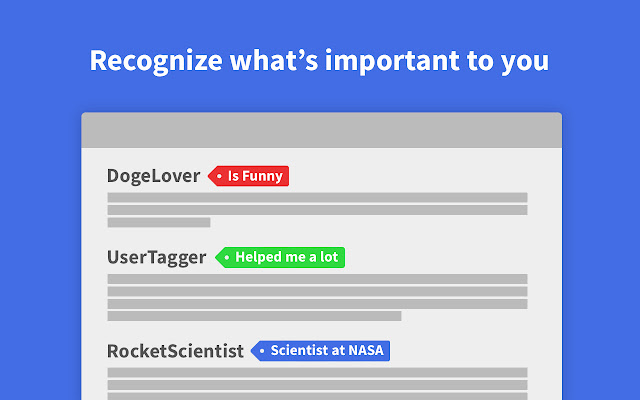The image size is (640, 400).
Task: Open the UserTagger username
Action: (x=156, y=258)
